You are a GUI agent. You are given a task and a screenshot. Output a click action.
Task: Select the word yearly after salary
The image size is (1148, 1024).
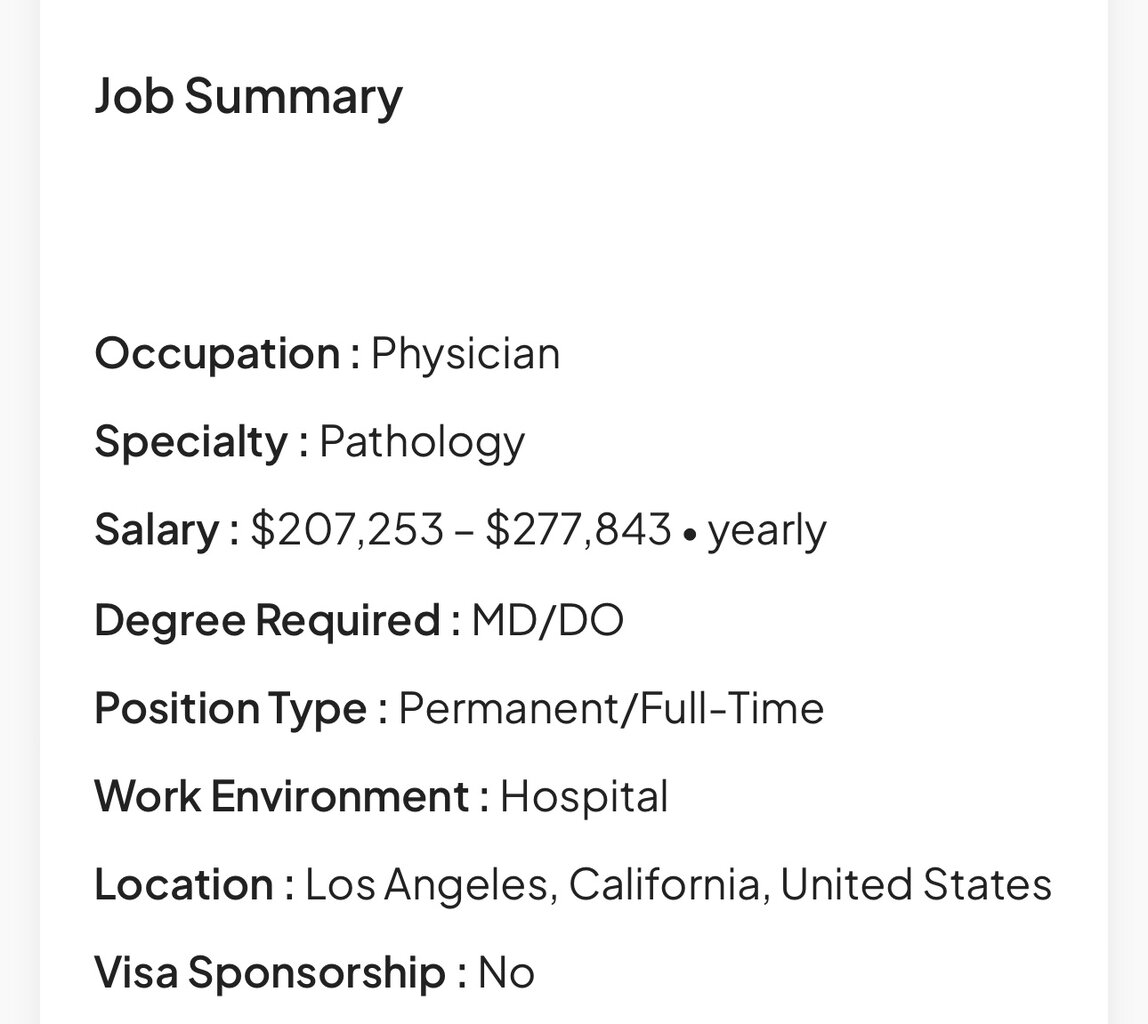tap(767, 531)
